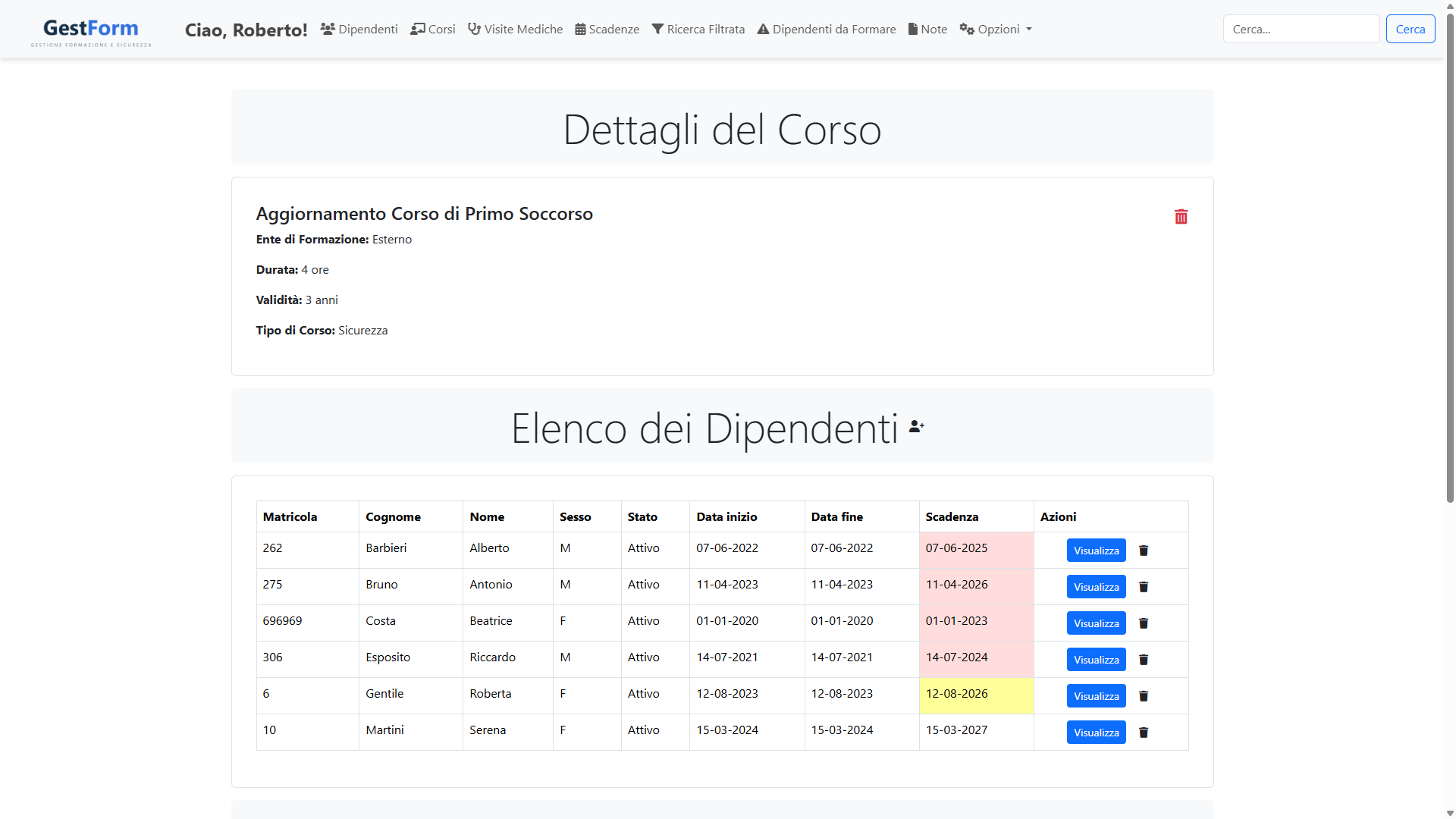Select expired date cell 07-06-2025
The height and width of the screenshot is (819, 1456).
tap(976, 550)
